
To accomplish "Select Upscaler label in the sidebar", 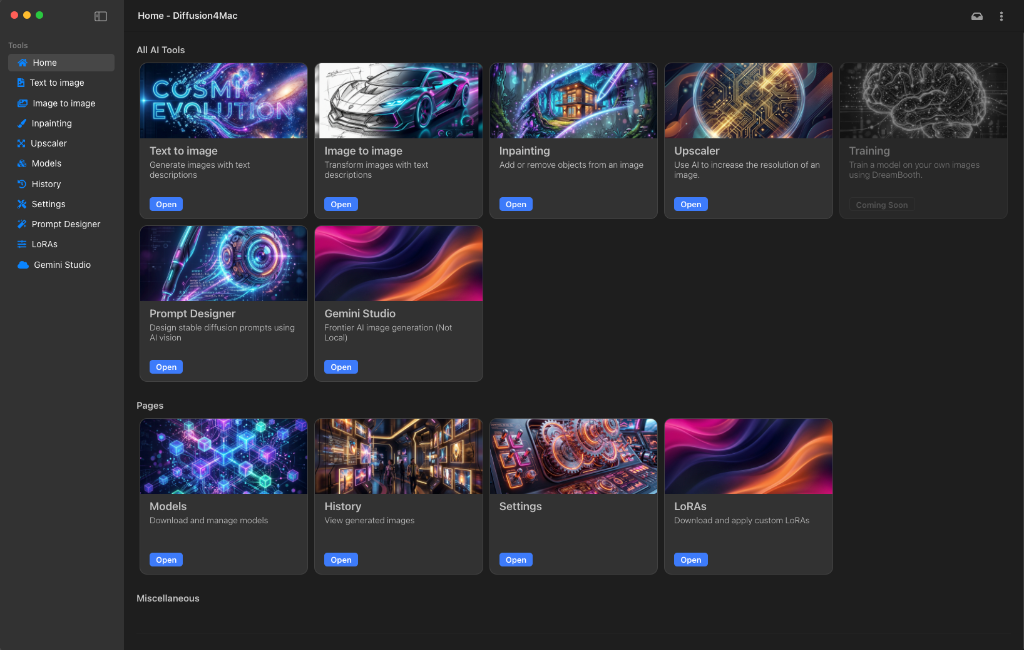I will point(48,144).
